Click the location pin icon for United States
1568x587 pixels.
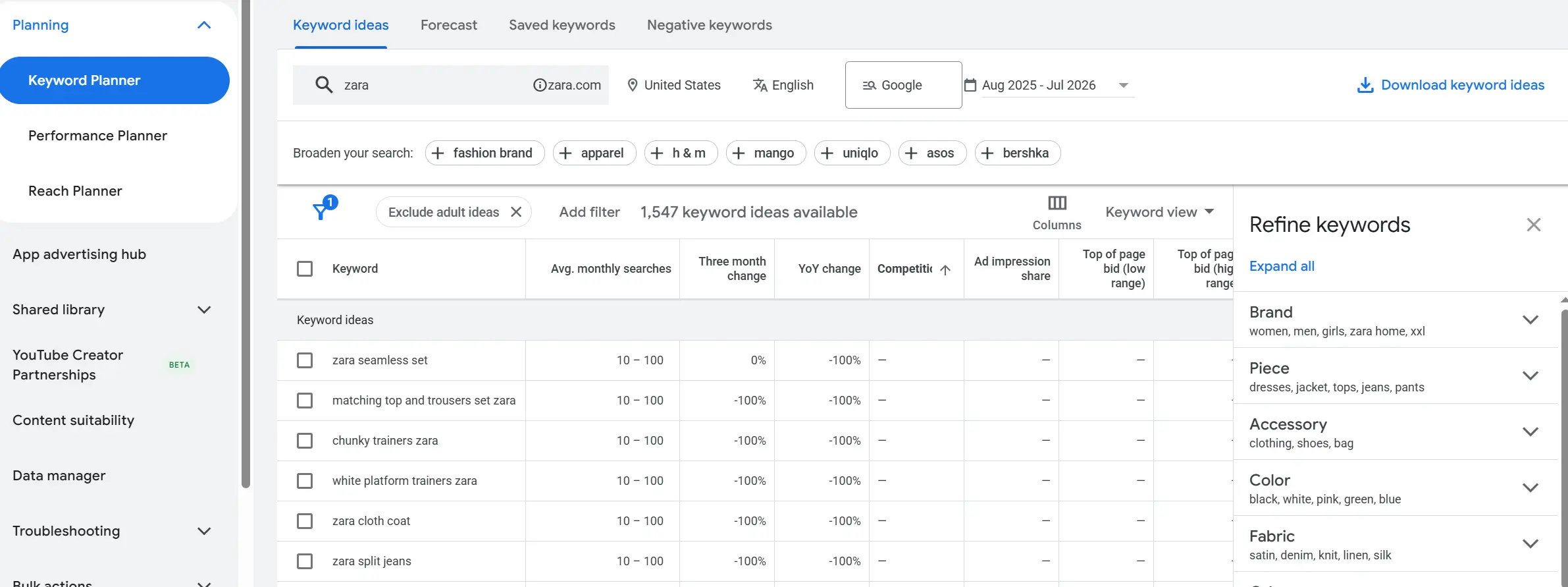point(633,85)
